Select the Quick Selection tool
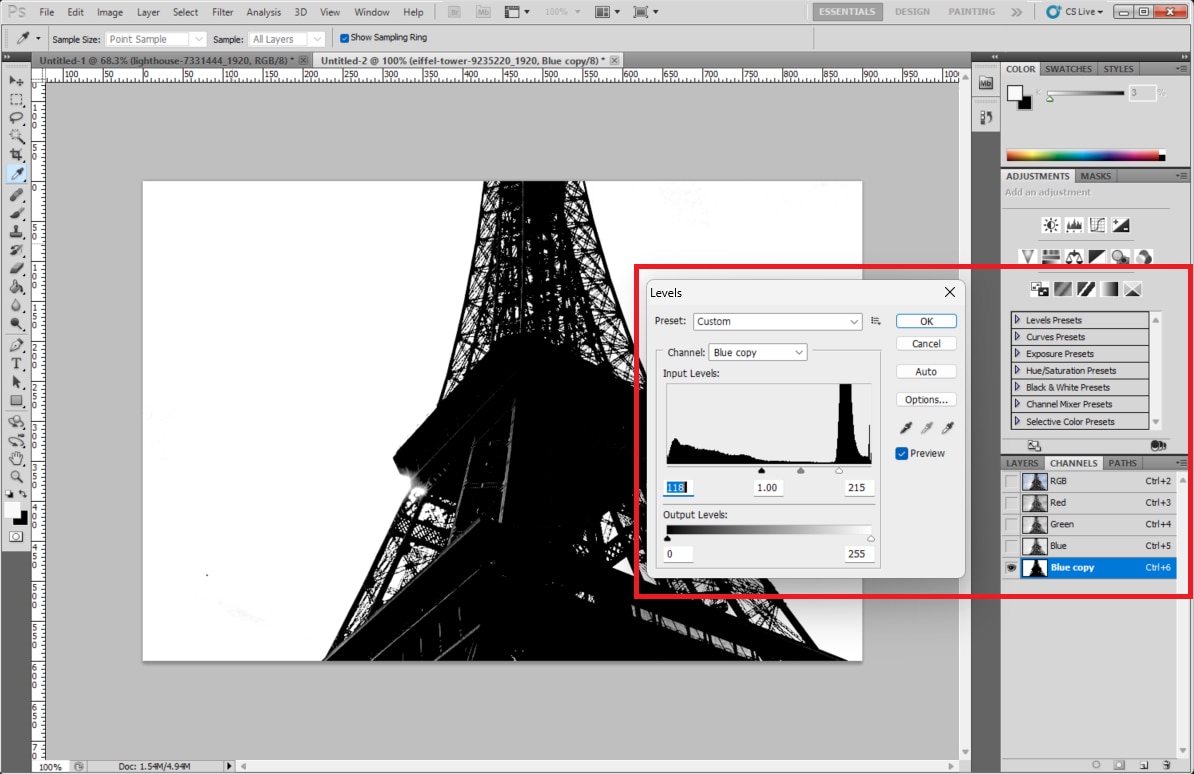The width and height of the screenshot is (1194, 774). pyautogui.click(x=16, y=136)
